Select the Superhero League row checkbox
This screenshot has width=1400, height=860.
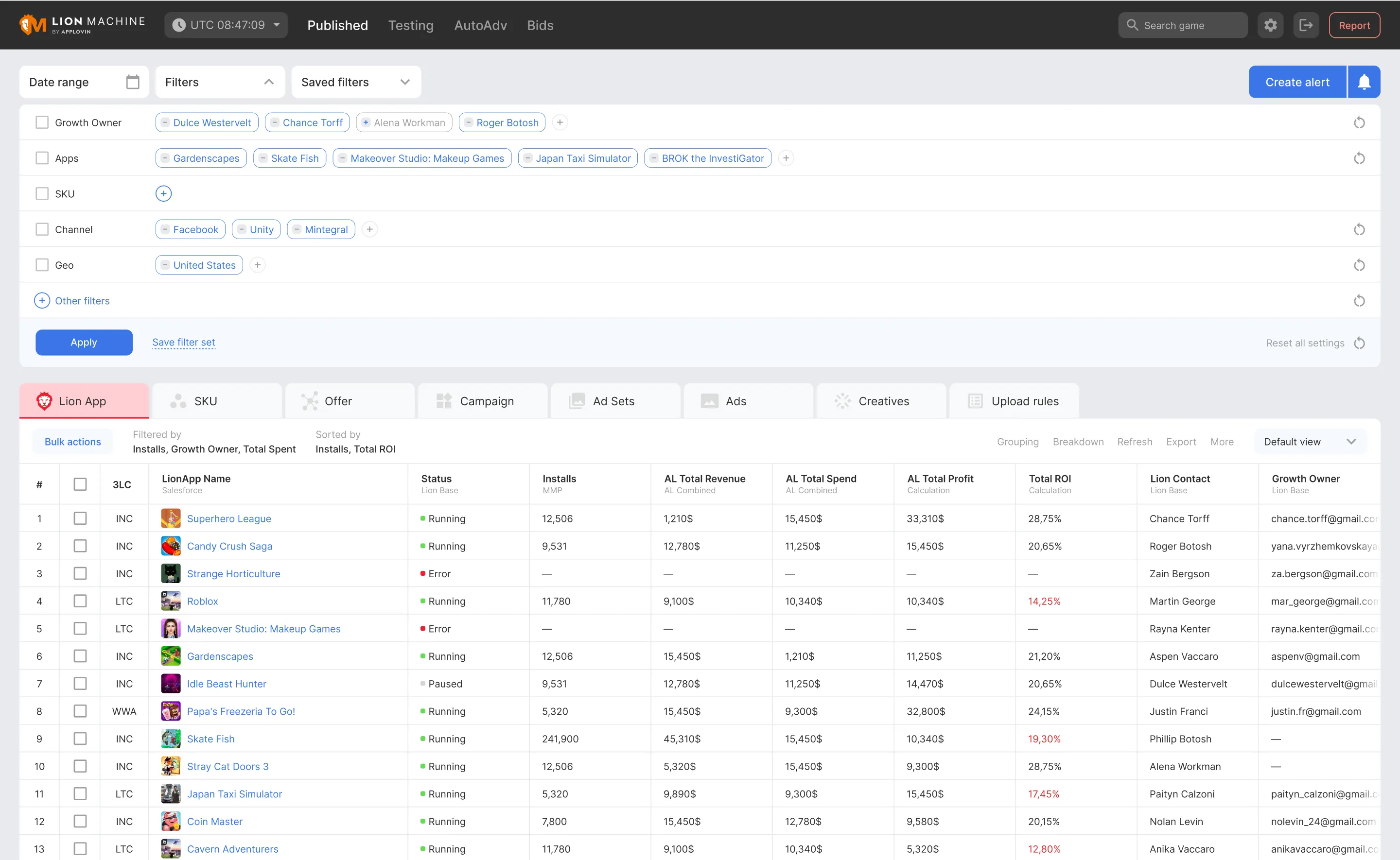pyautogui.click(x=80, y=518)
